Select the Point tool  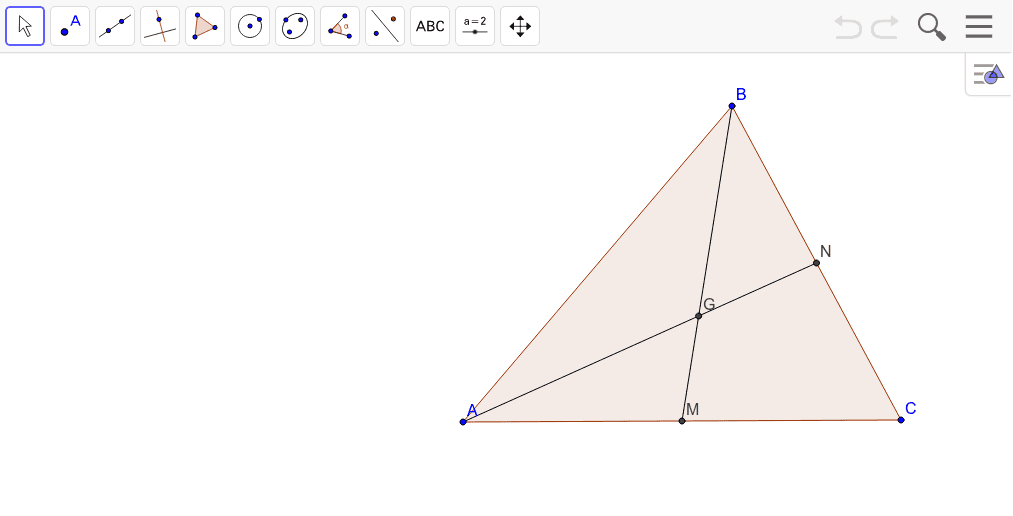(x=70, y=26)
